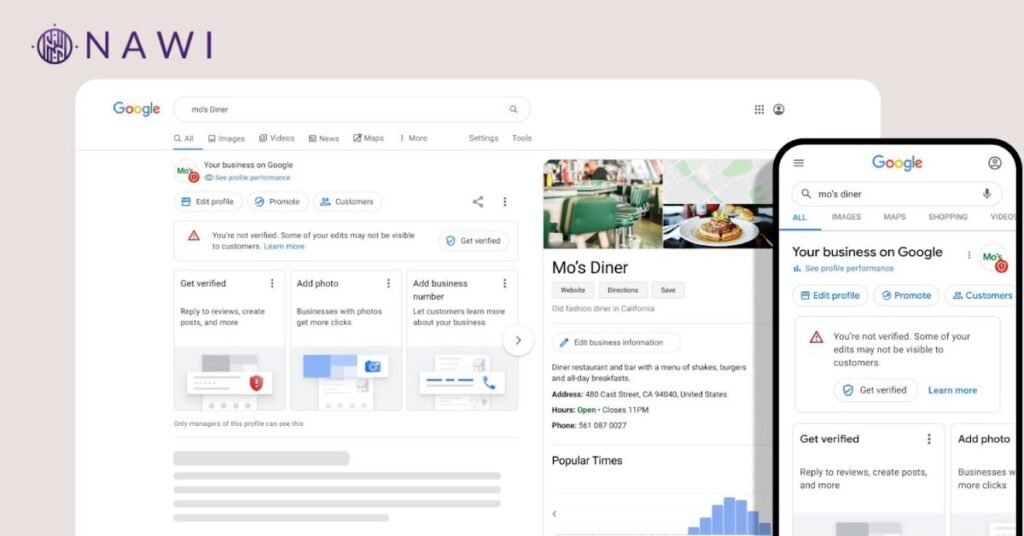Open the Google apps grid icon
1024x536 pixels.
[759, 109]
